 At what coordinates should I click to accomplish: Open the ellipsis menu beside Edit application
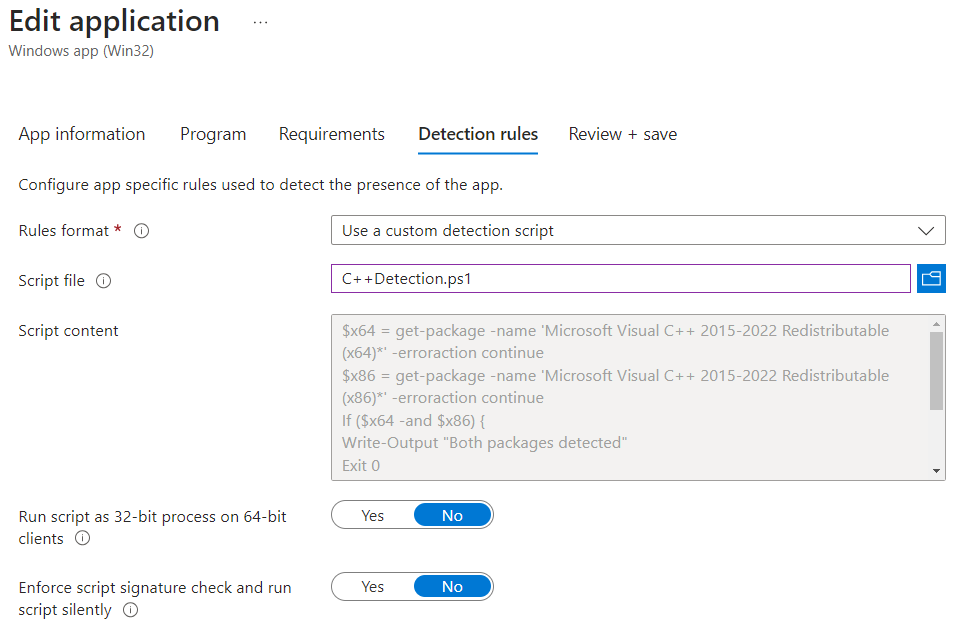pos(260,22)
